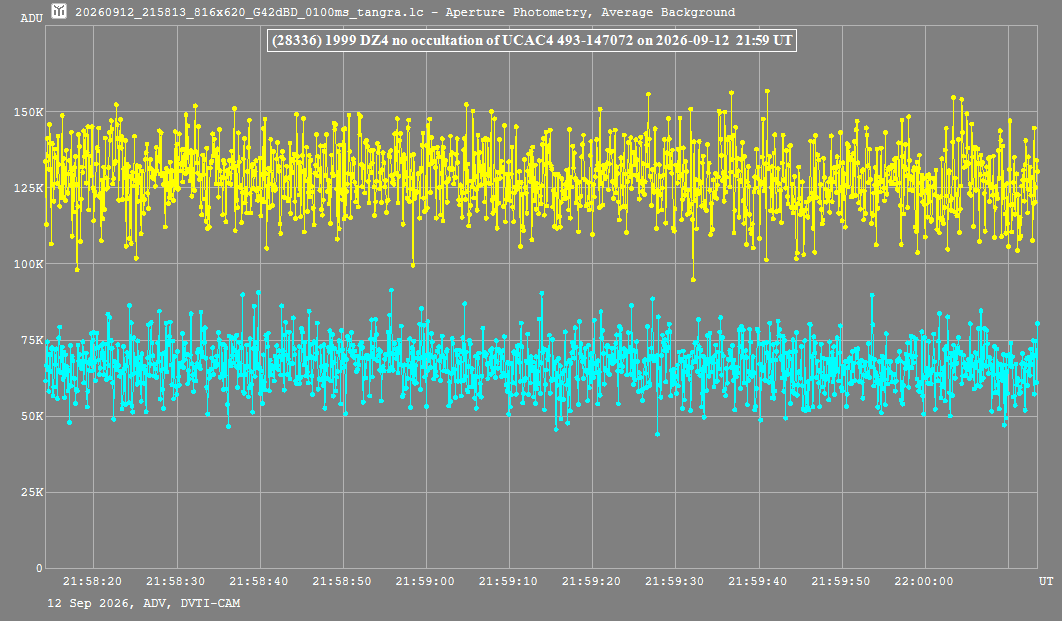Click the '21:59:20' time axis label
Viewport: 1062px width, 621px height.
(x=591, y=581)
